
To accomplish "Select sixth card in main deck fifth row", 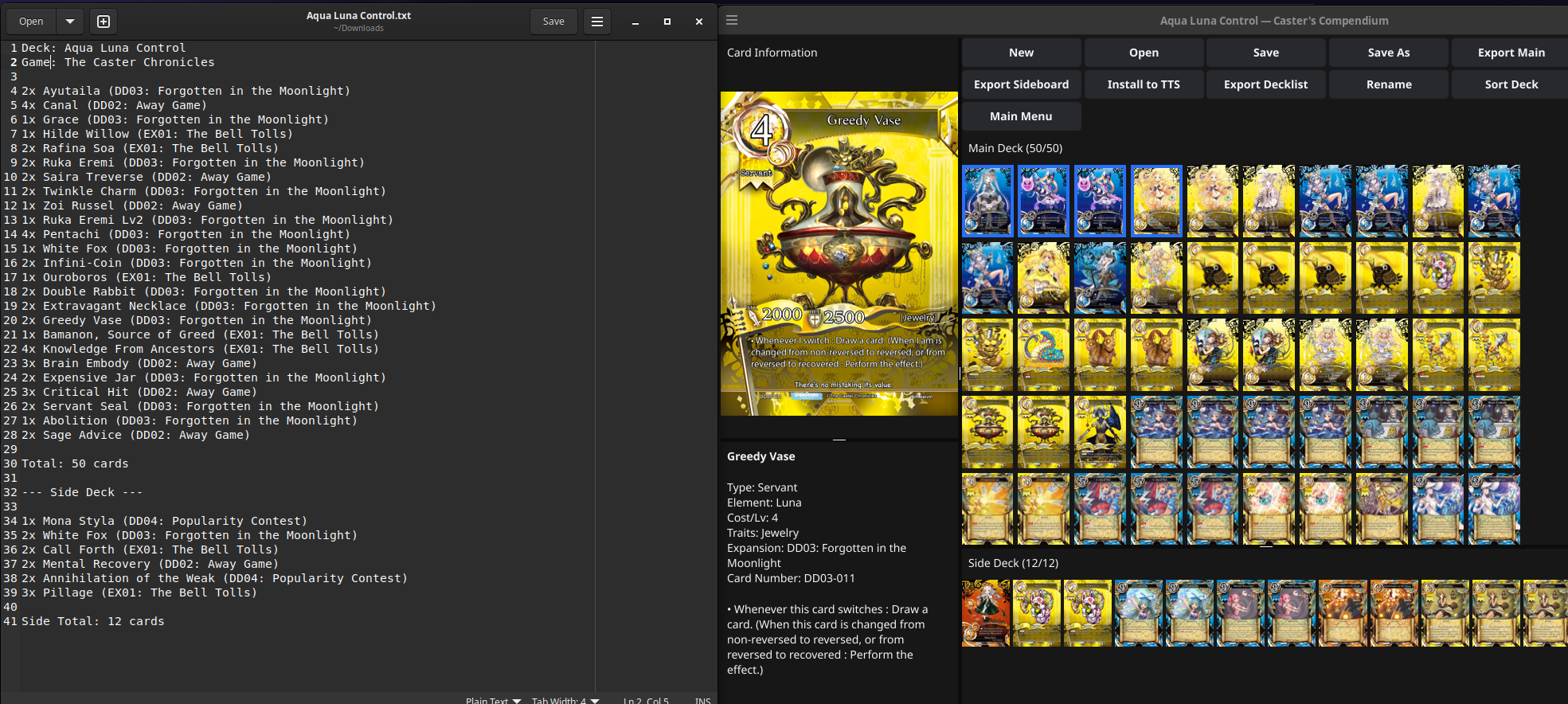I will [x=1269, y=510].
